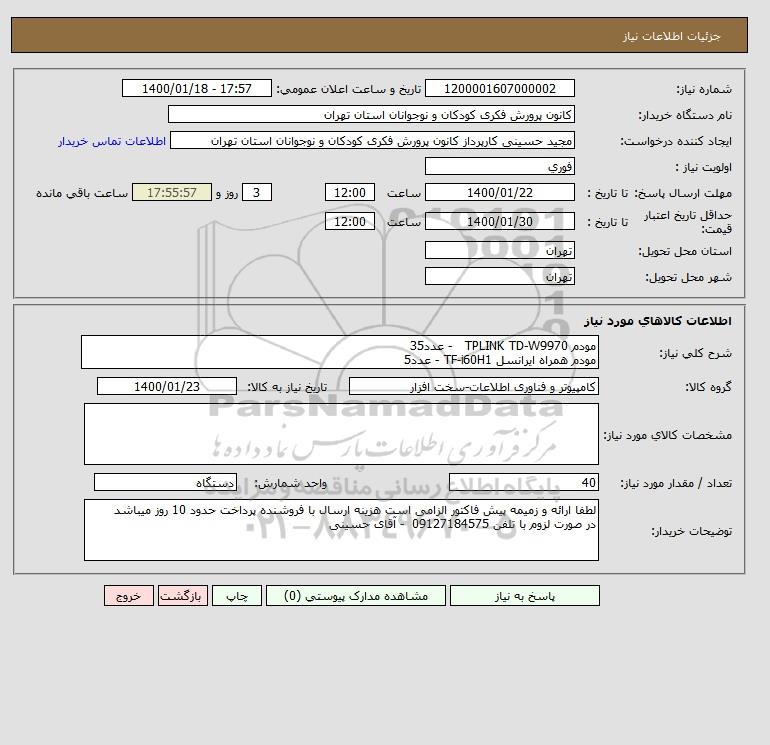Click the response deadline date 1400/01/22
The height and width of the screenshot is (745, 770).
[499, 193]
